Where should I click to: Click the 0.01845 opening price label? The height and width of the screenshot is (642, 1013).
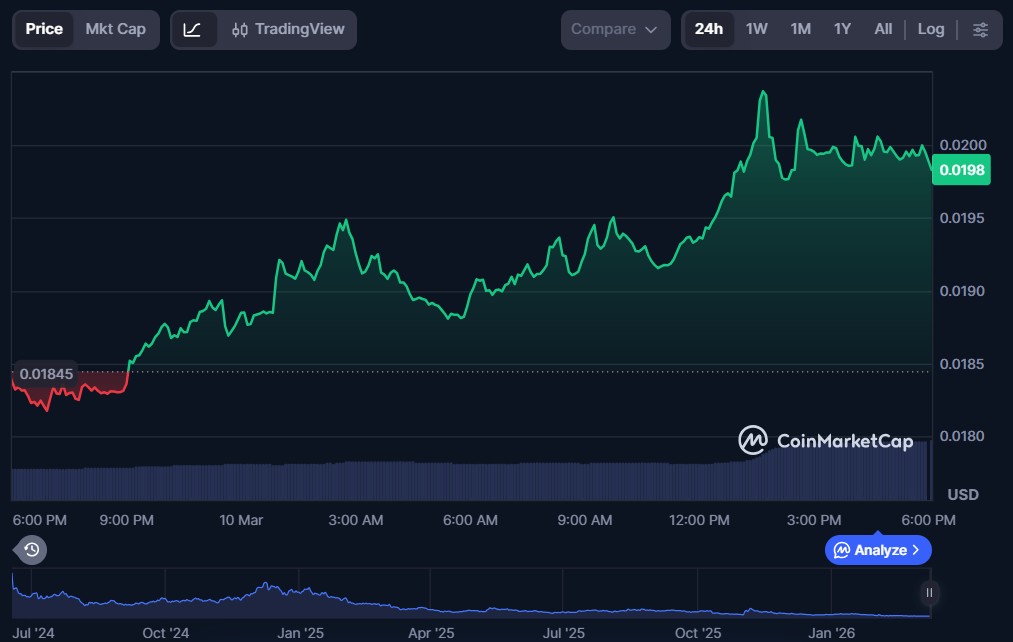[46, 374]
